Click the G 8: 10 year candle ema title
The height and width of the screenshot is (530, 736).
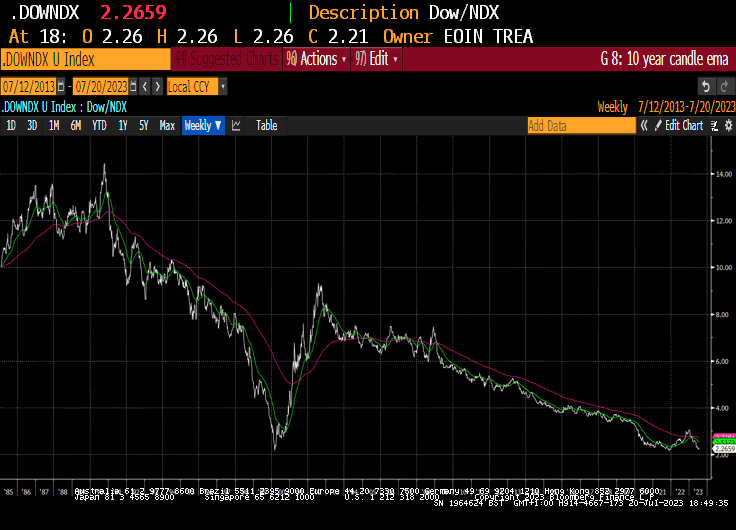[x=664, y=59]
